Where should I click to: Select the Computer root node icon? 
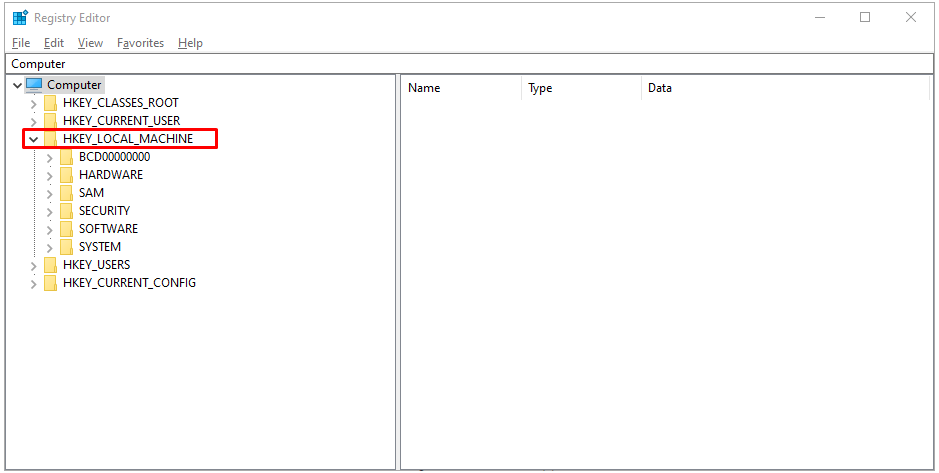[34, 85]
